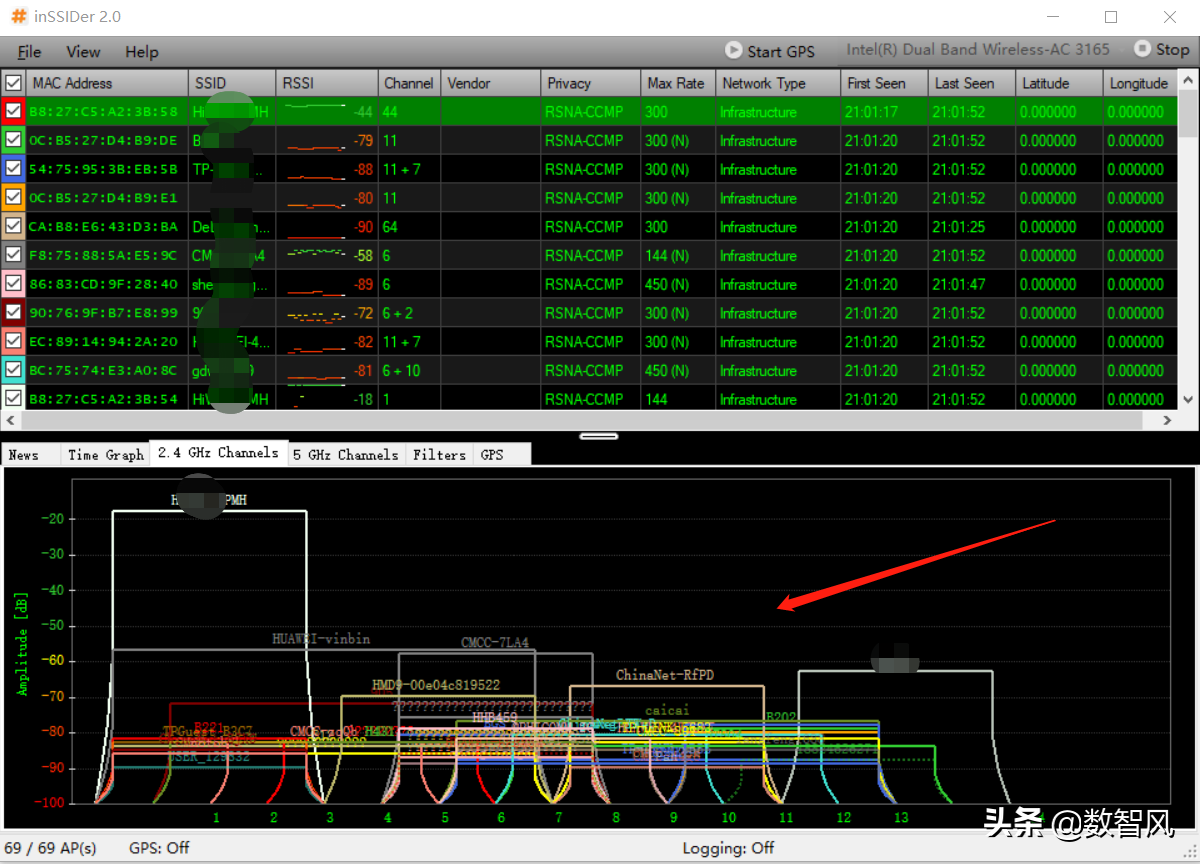
Task: Select the 2.4 GHz Channels tab
Action: [x=218, y=453]
